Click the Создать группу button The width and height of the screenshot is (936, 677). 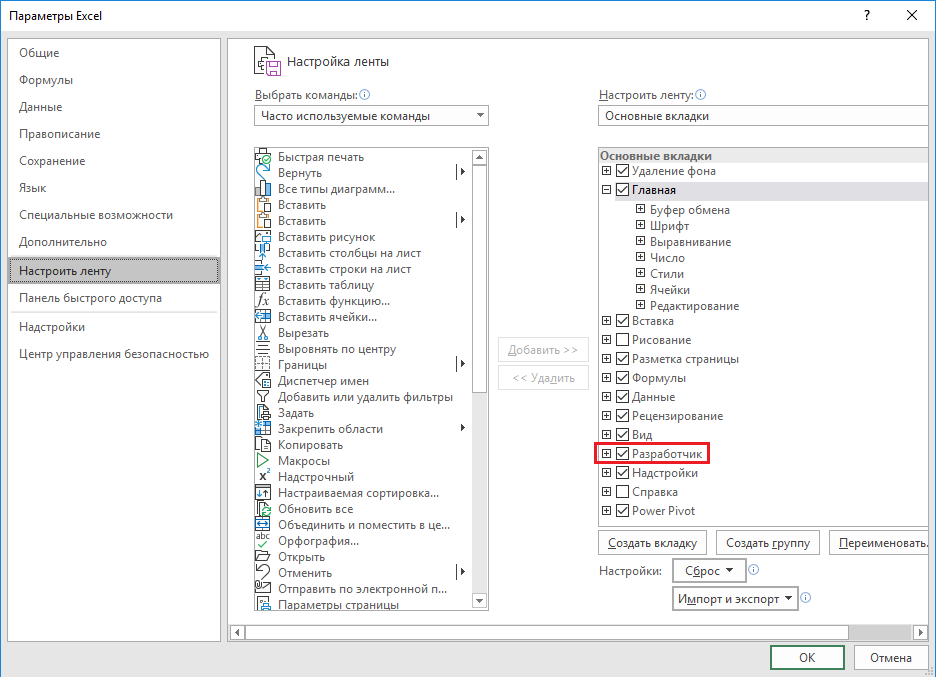(768, 543)
